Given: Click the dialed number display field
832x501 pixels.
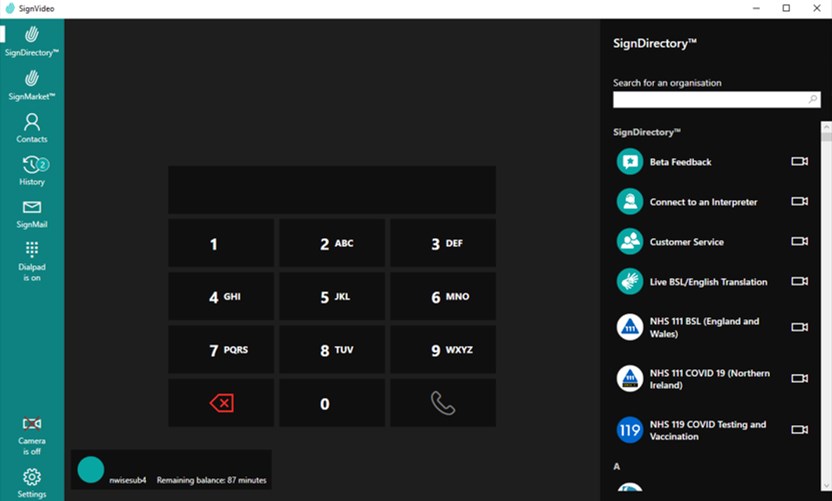Looking at the screenshot, I should pyautogui.click(x=332, y=189).
